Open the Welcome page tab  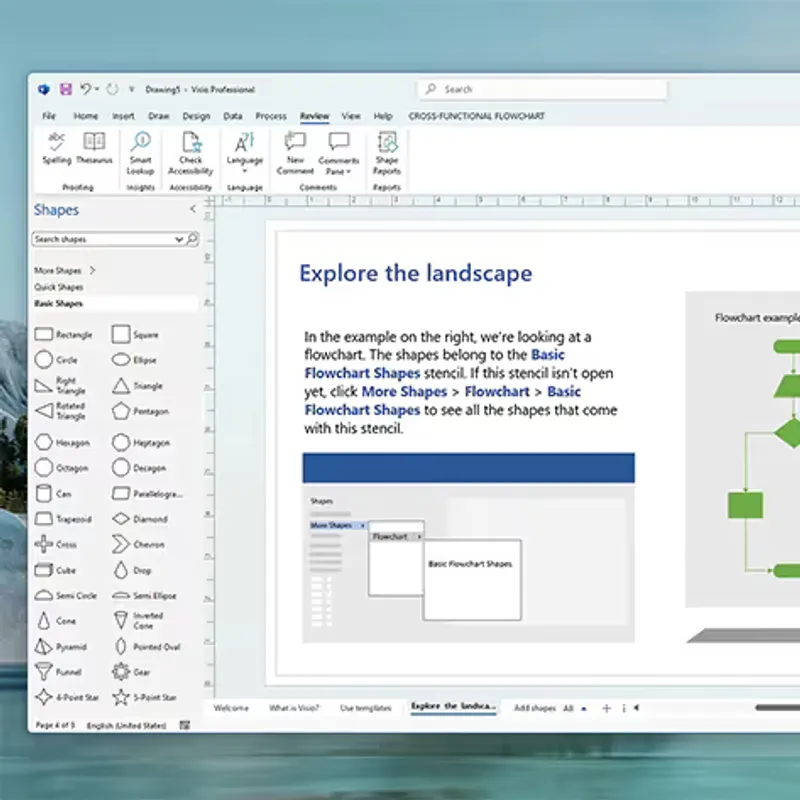tap(231, 708)
